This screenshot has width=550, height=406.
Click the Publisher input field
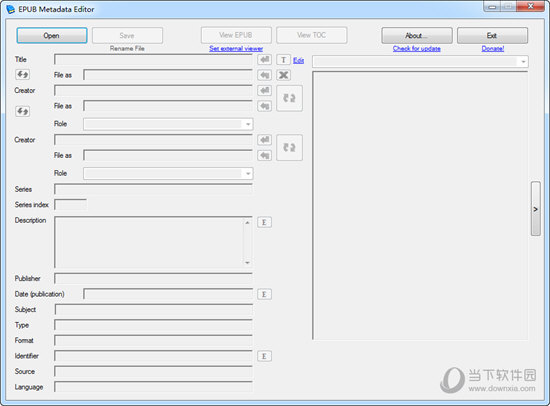153,279
